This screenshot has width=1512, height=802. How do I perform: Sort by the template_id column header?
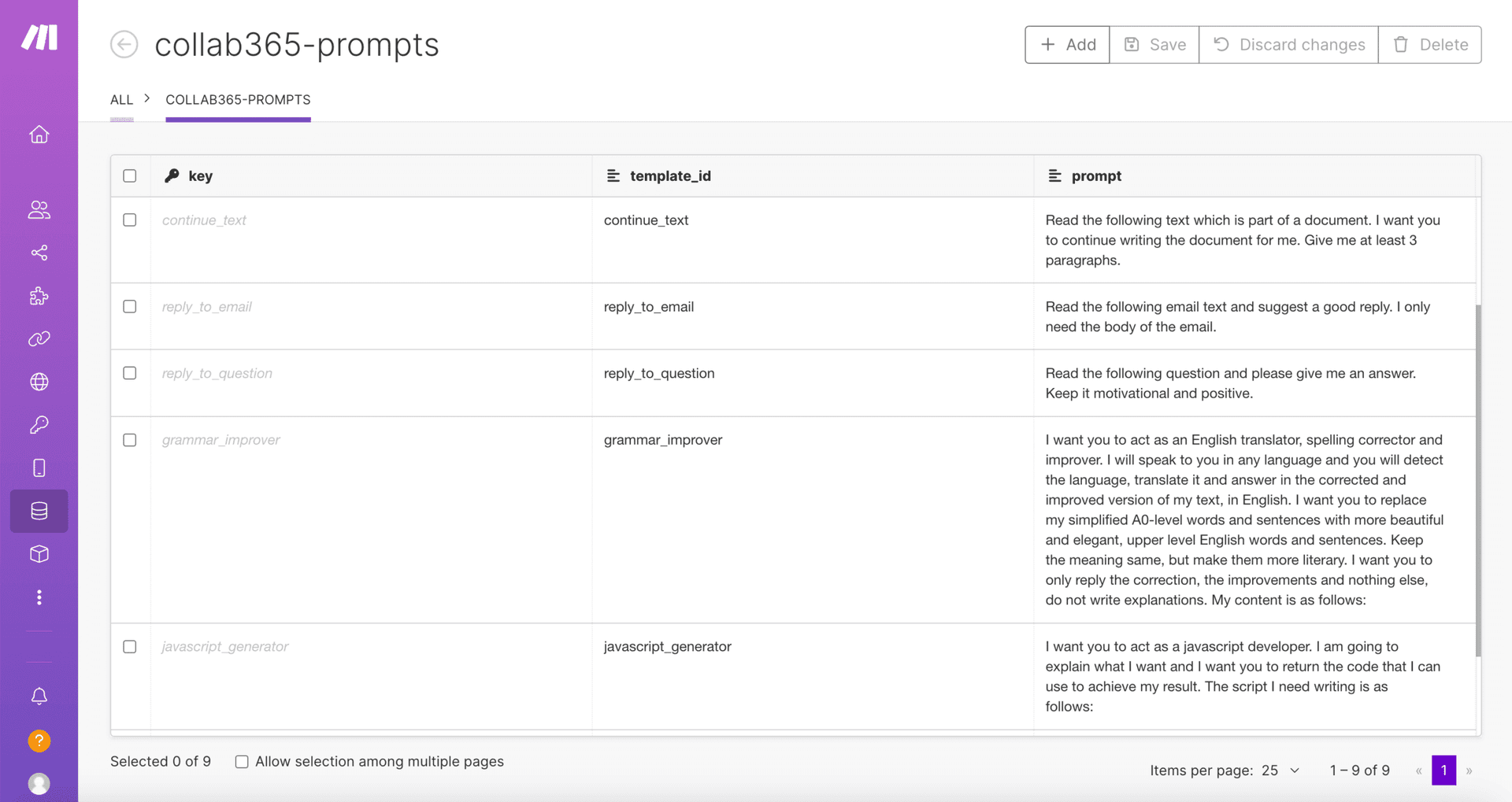click(669, 176)
